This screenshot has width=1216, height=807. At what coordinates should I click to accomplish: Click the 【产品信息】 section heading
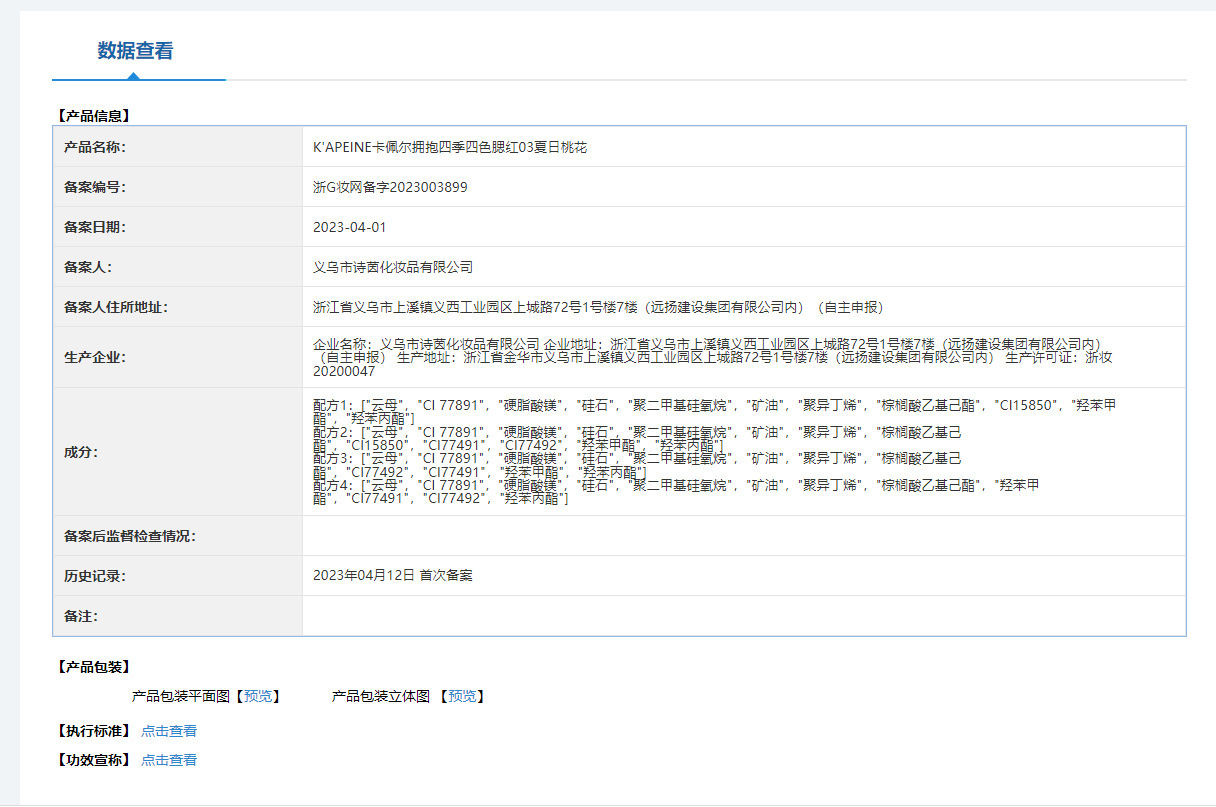pos(94,116)
